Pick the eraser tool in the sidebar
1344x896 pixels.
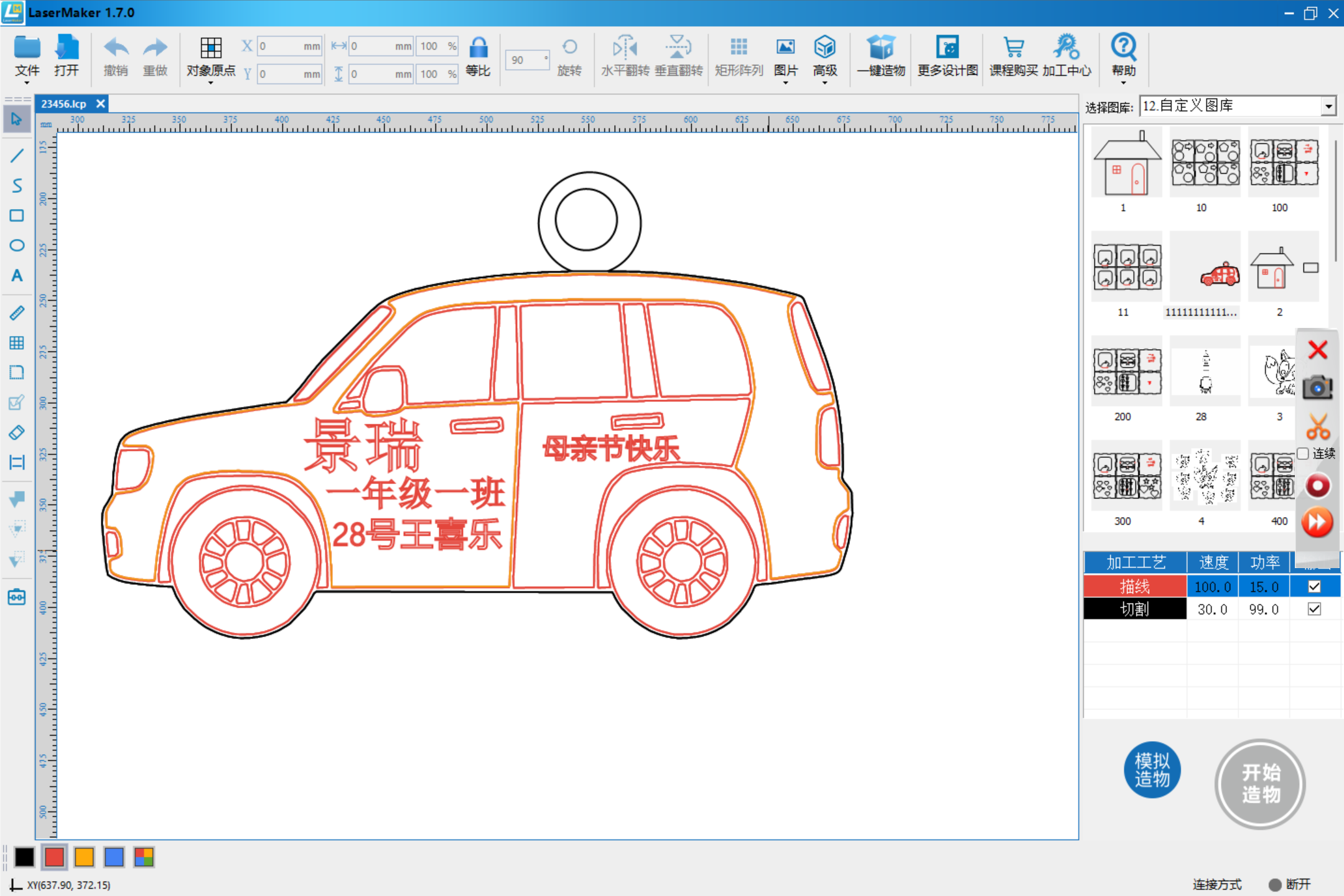tap(17, 432)
